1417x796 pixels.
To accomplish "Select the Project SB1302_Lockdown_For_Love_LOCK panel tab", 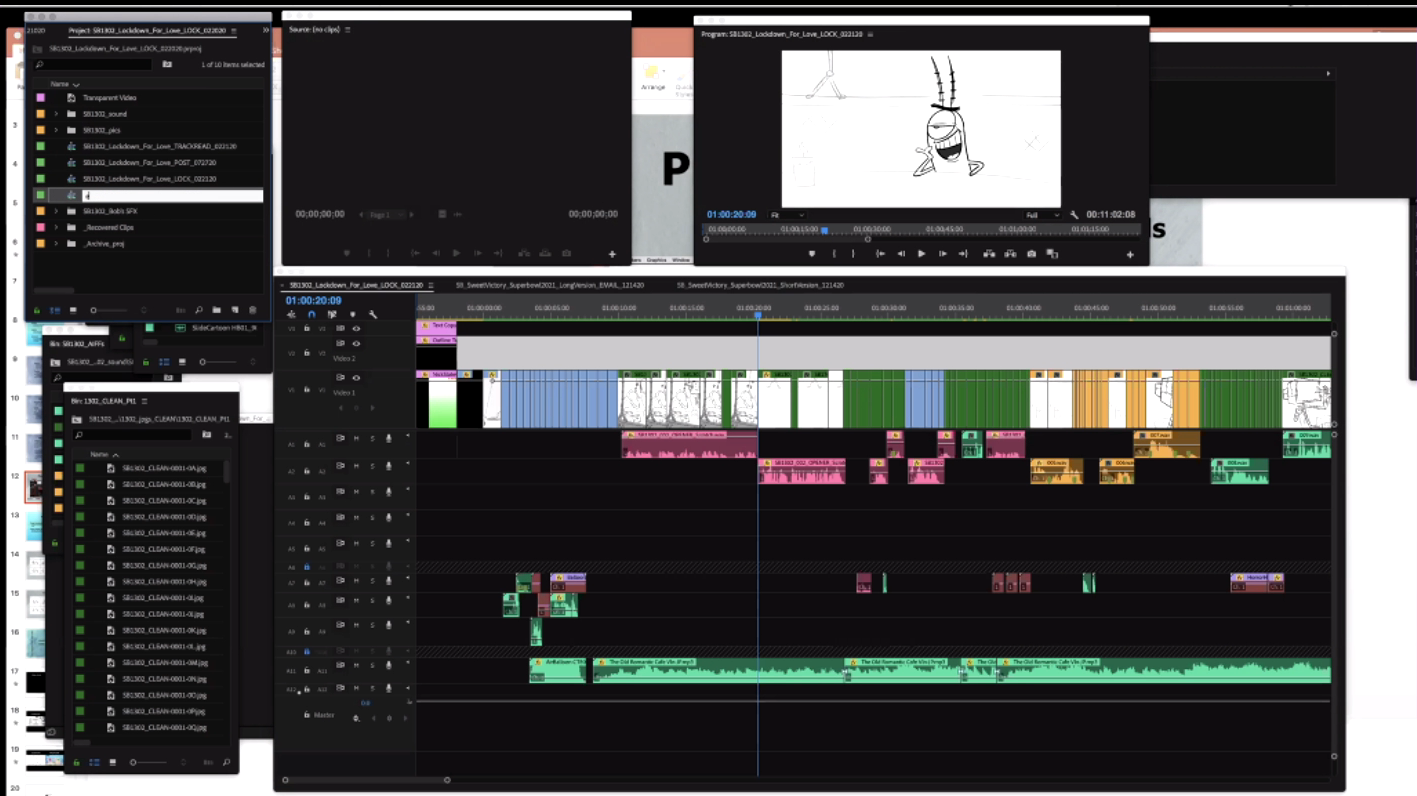I will pyautogui.click(x=148, y=31).
